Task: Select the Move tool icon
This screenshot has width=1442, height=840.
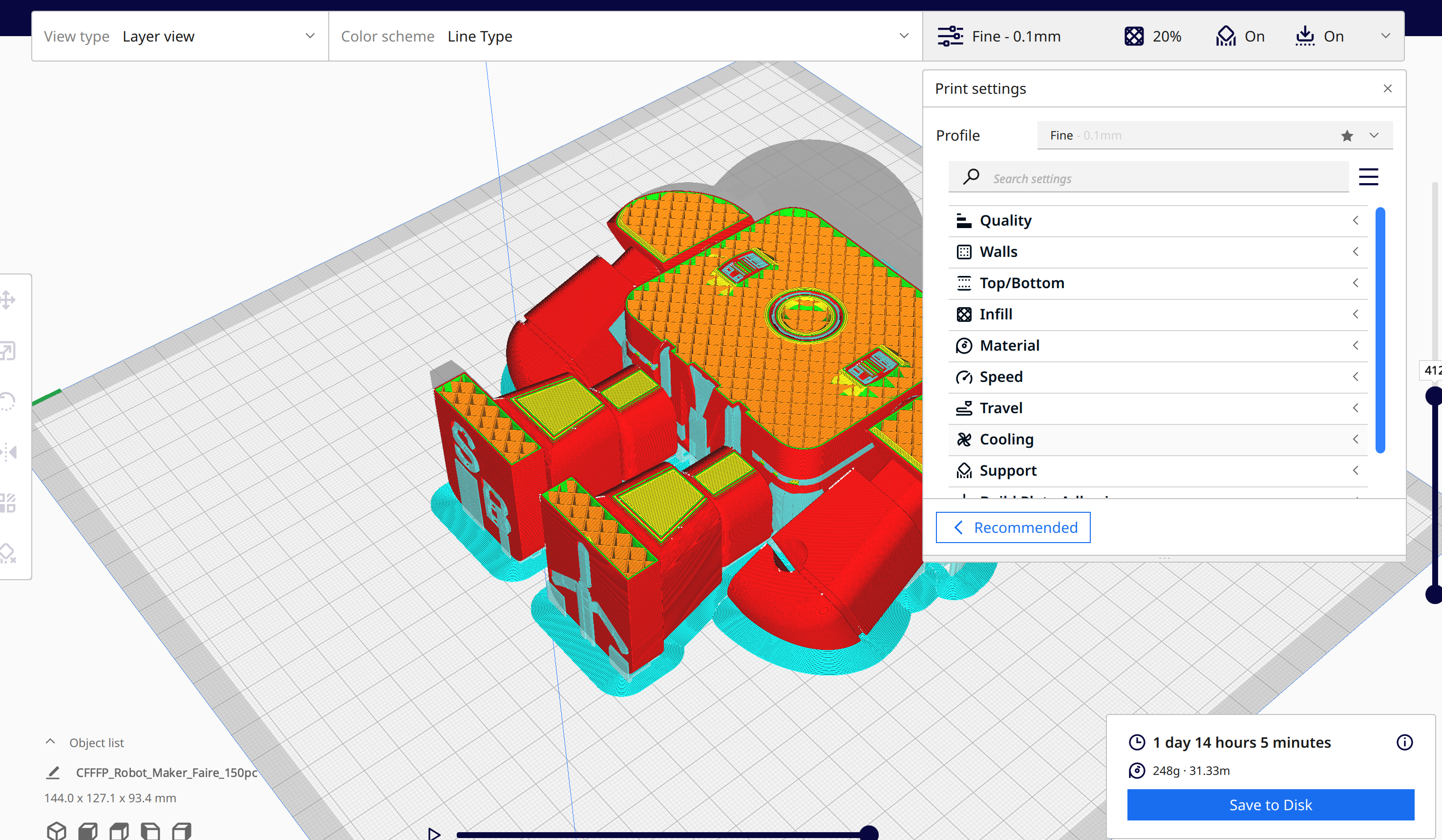Action: pyautogui.click(x=8, y=299)
